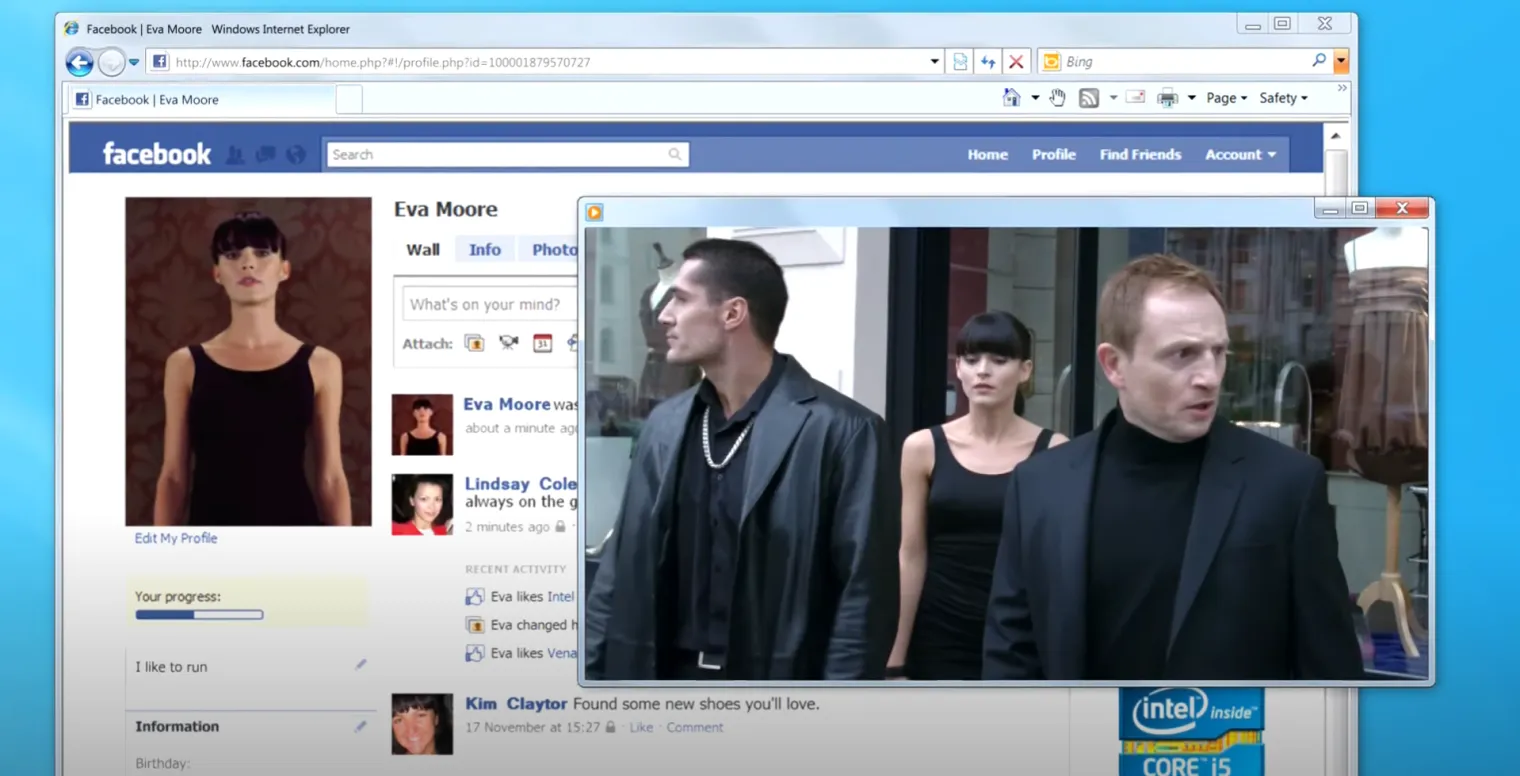Image resolution: width=1520 pixels, height=776 pixels.
Task: Click the notifications globe icon
Action: click(x=295, y=154)
